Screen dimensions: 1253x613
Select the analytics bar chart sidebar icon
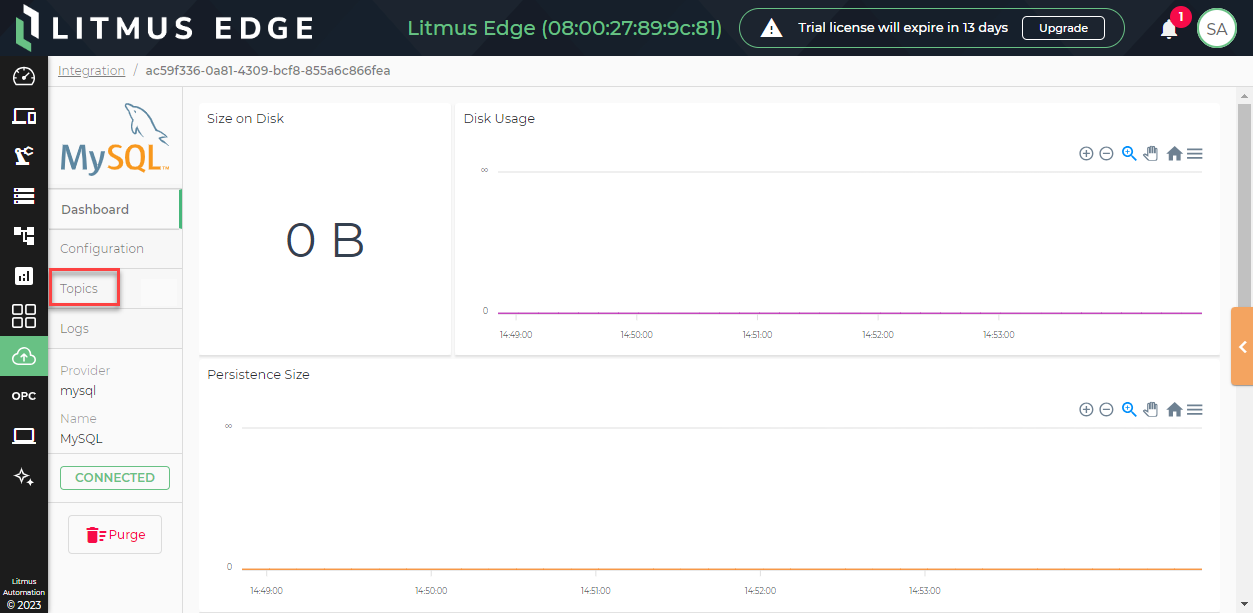(x=24, y=276)
